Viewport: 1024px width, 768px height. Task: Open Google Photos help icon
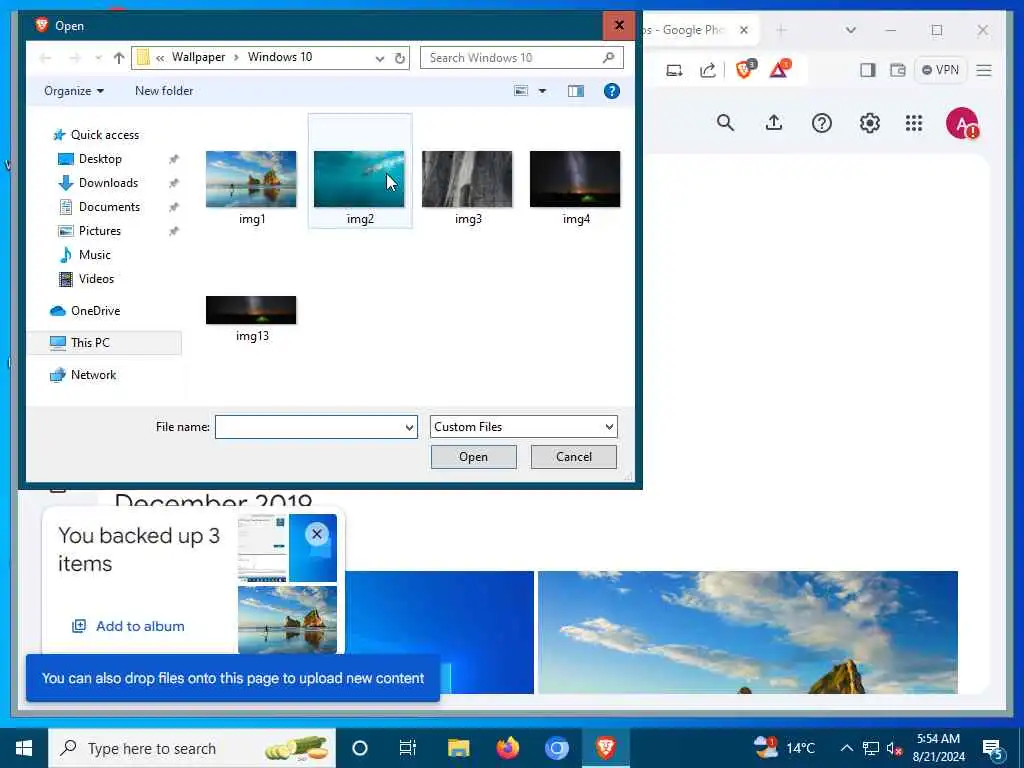[822, 123]
